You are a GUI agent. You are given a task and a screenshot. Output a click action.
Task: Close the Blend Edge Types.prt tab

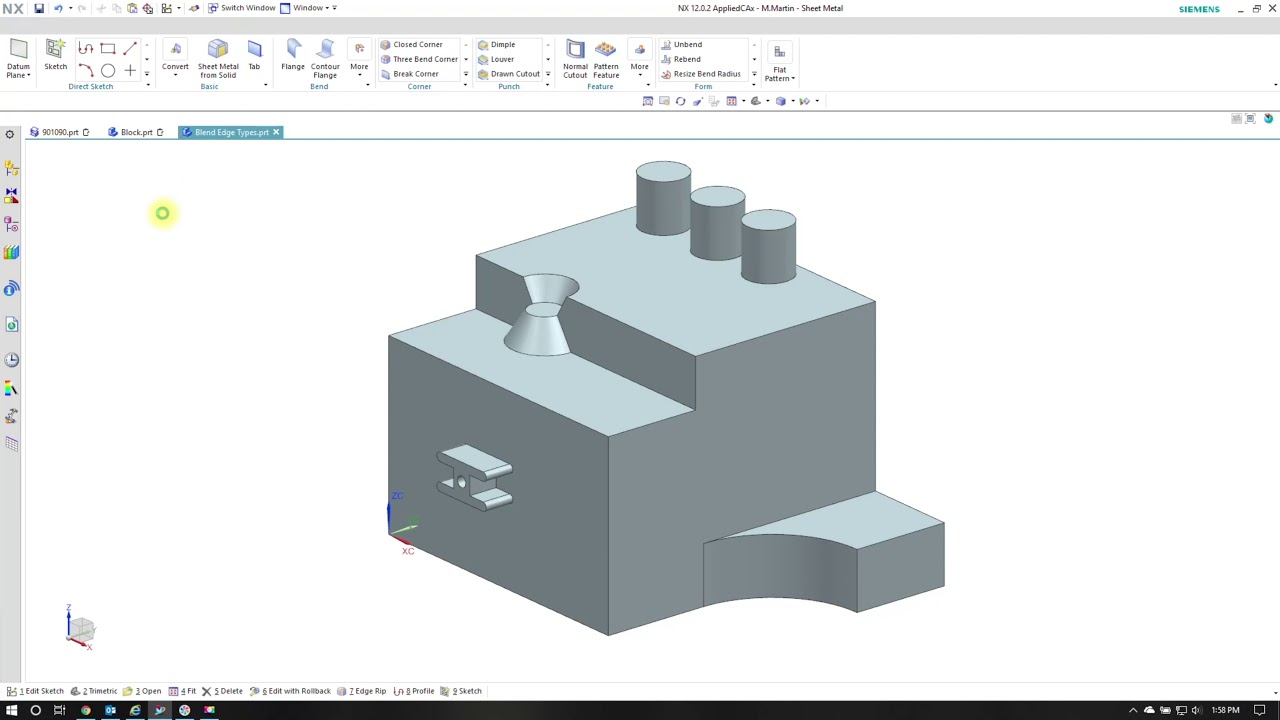[x=276, y=132]
